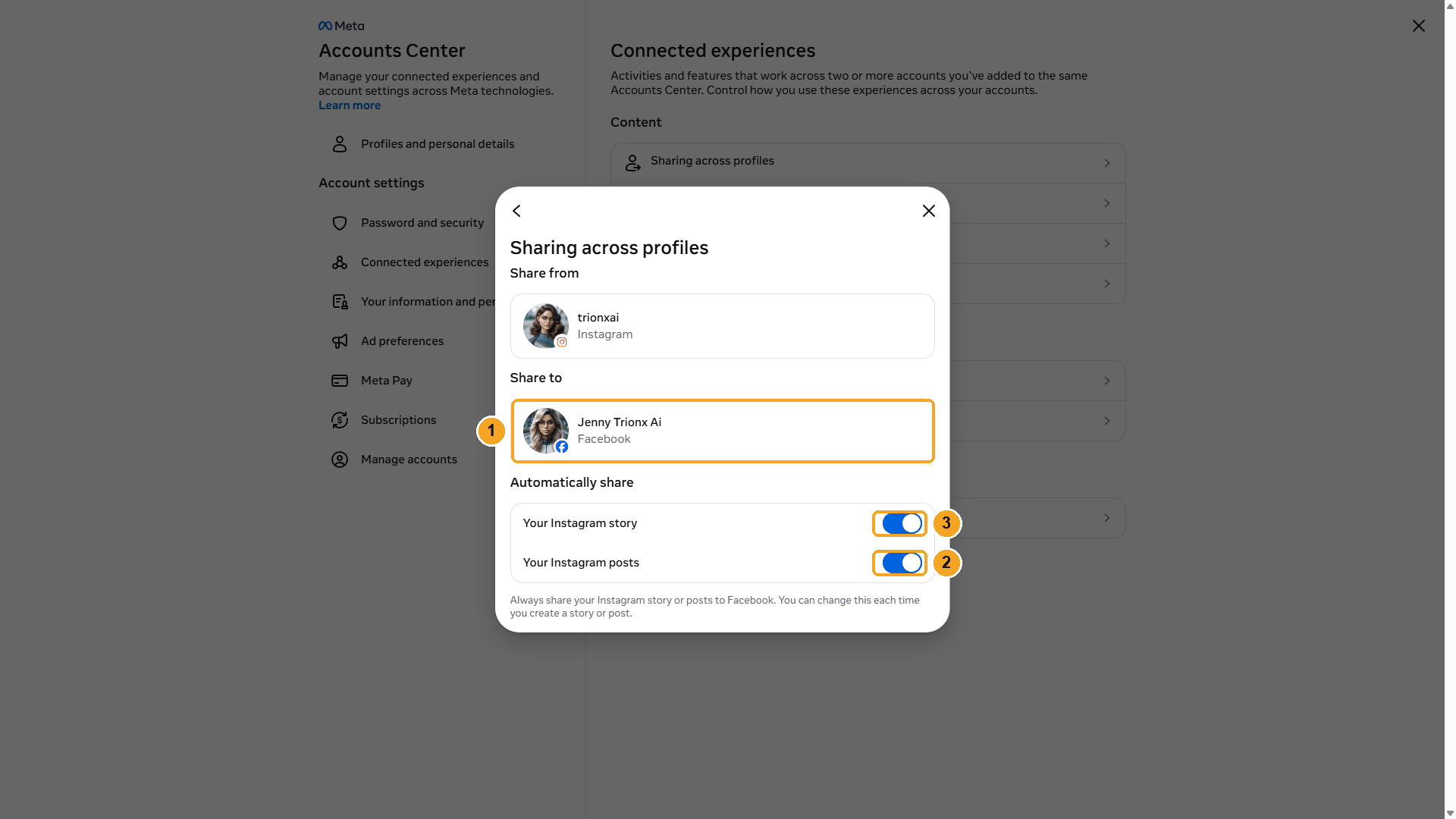Click the Sharing across profiles row icon
The image size is (1456, 819).
(x=632, y=163)
